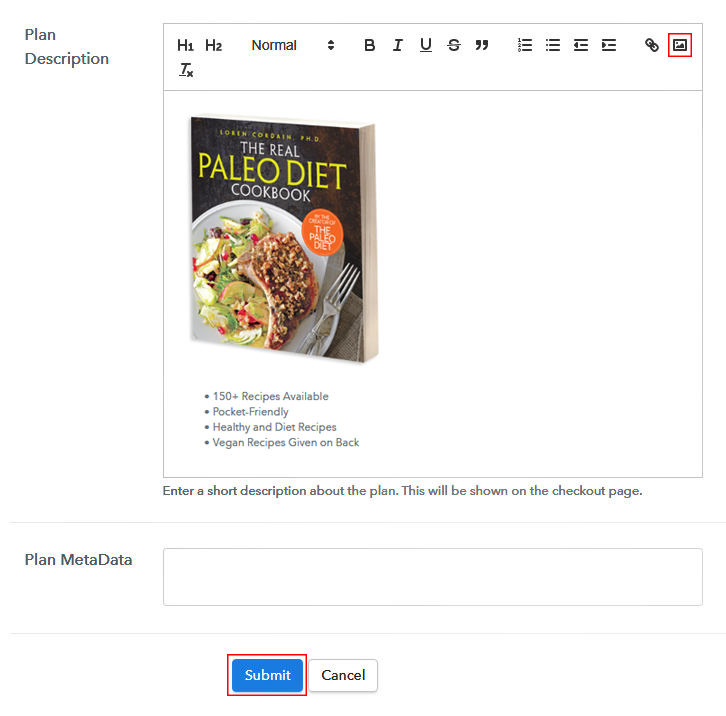The height and width of the screenshot is (716, 726).
Task: Focus the Plan MetaData text field
Action: pos(432,577)
